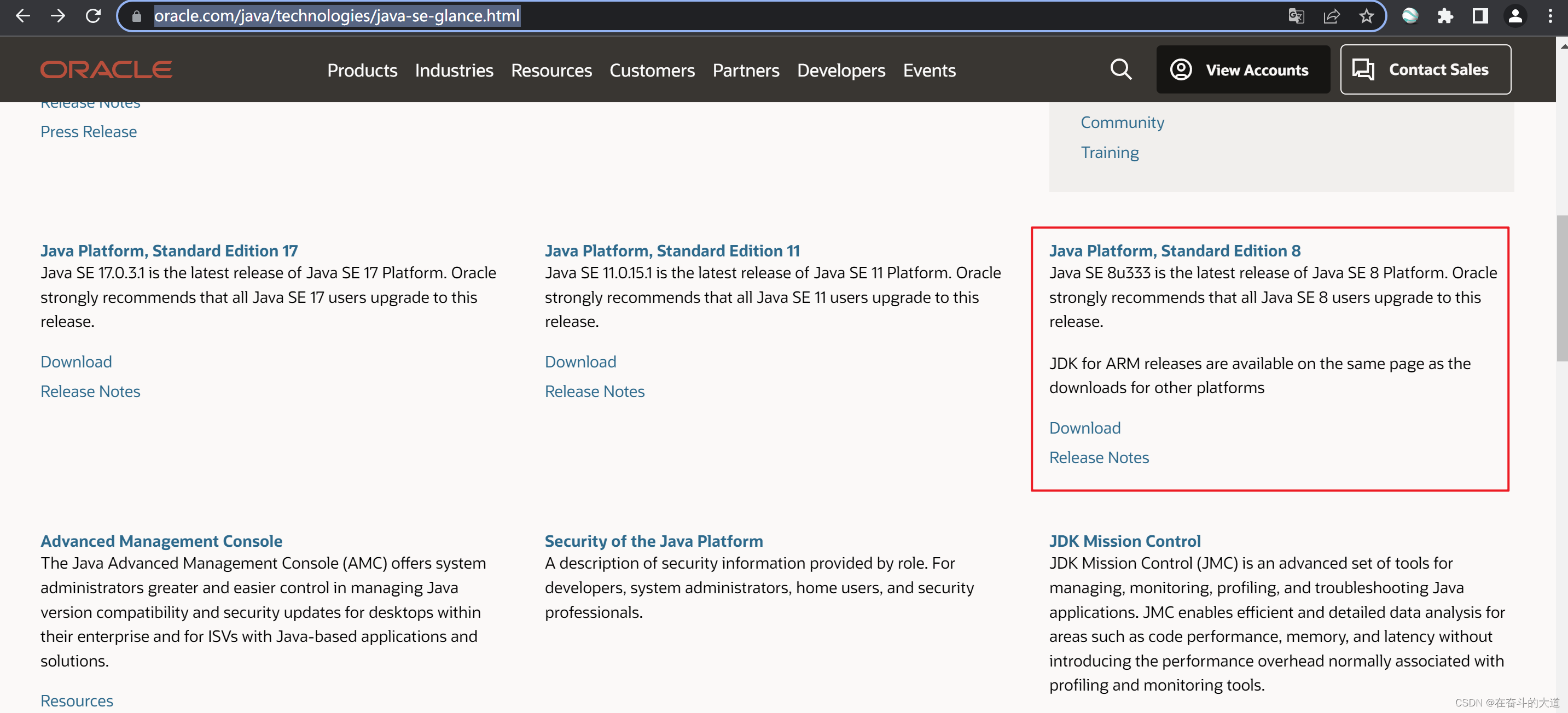Reload the page with refresh icon
The image size is (1568, 713).
point(93,16)
